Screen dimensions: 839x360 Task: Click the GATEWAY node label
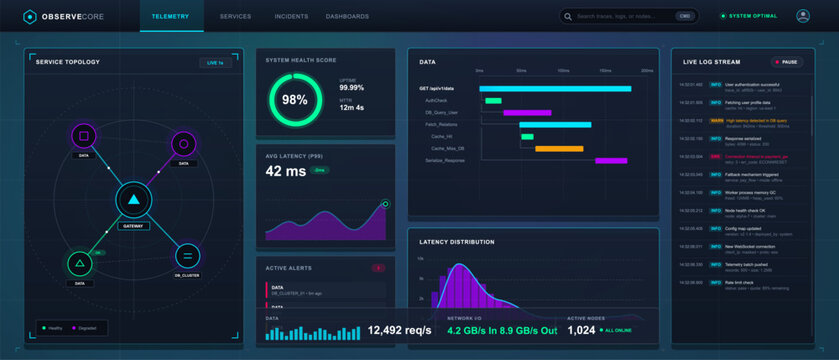[134, 226]
